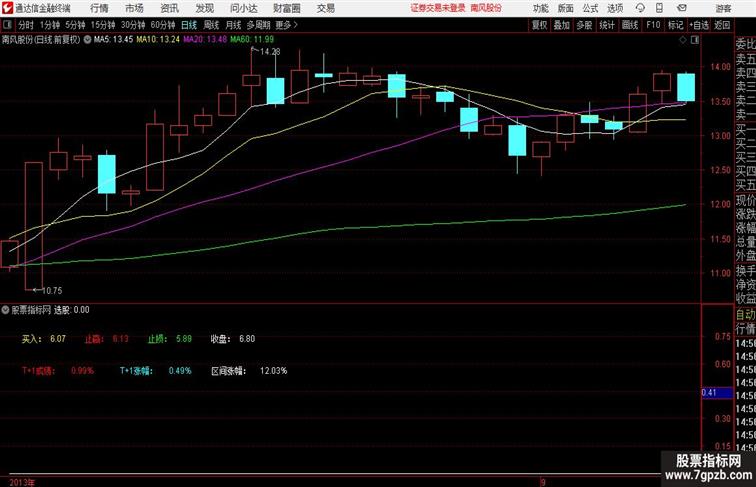Click the MA5: 13.45 label
The width and height of the screenshot is (756, 487).
point(113,40)
